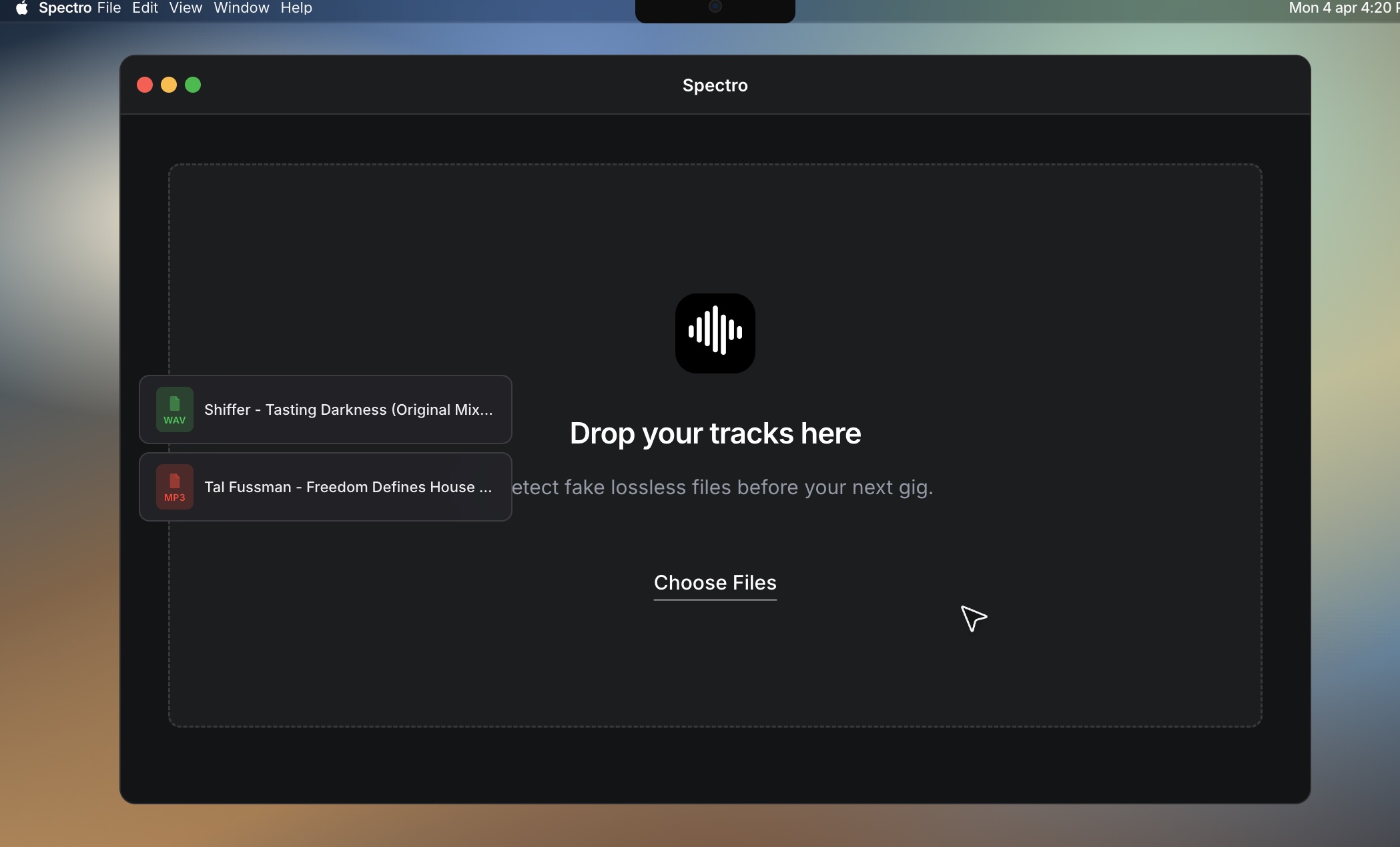Open the View menu
The height and width of the screenshot is (847, 1400).
pos(186,8)
